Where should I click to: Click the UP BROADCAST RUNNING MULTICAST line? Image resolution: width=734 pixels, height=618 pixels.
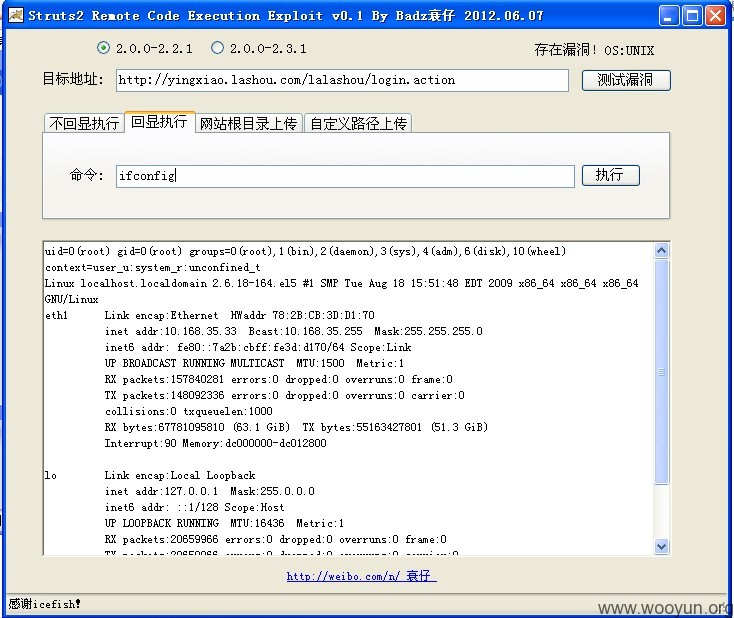point(254,363)
